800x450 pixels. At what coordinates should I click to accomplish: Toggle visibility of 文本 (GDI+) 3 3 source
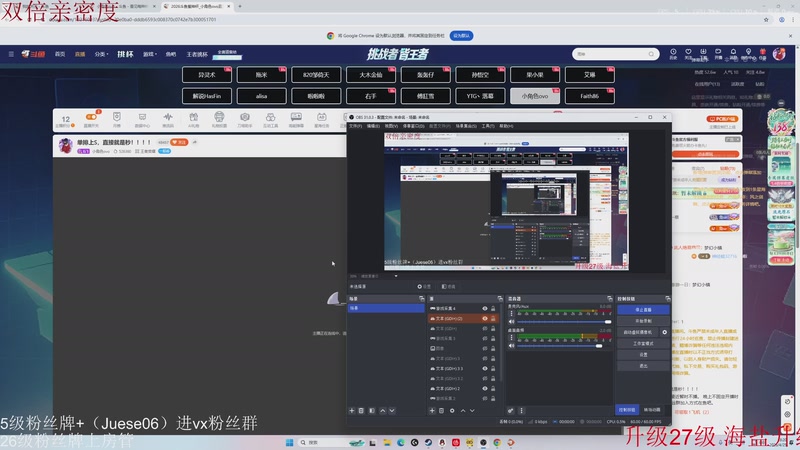tap(485, 368)
